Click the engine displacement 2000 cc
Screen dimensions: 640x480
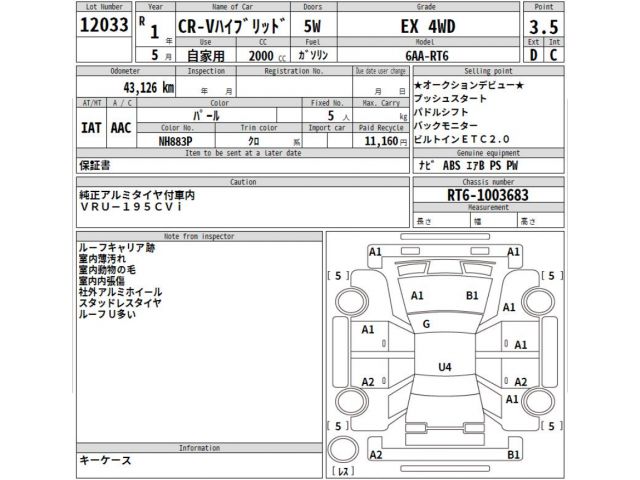(x=267, y=56)
